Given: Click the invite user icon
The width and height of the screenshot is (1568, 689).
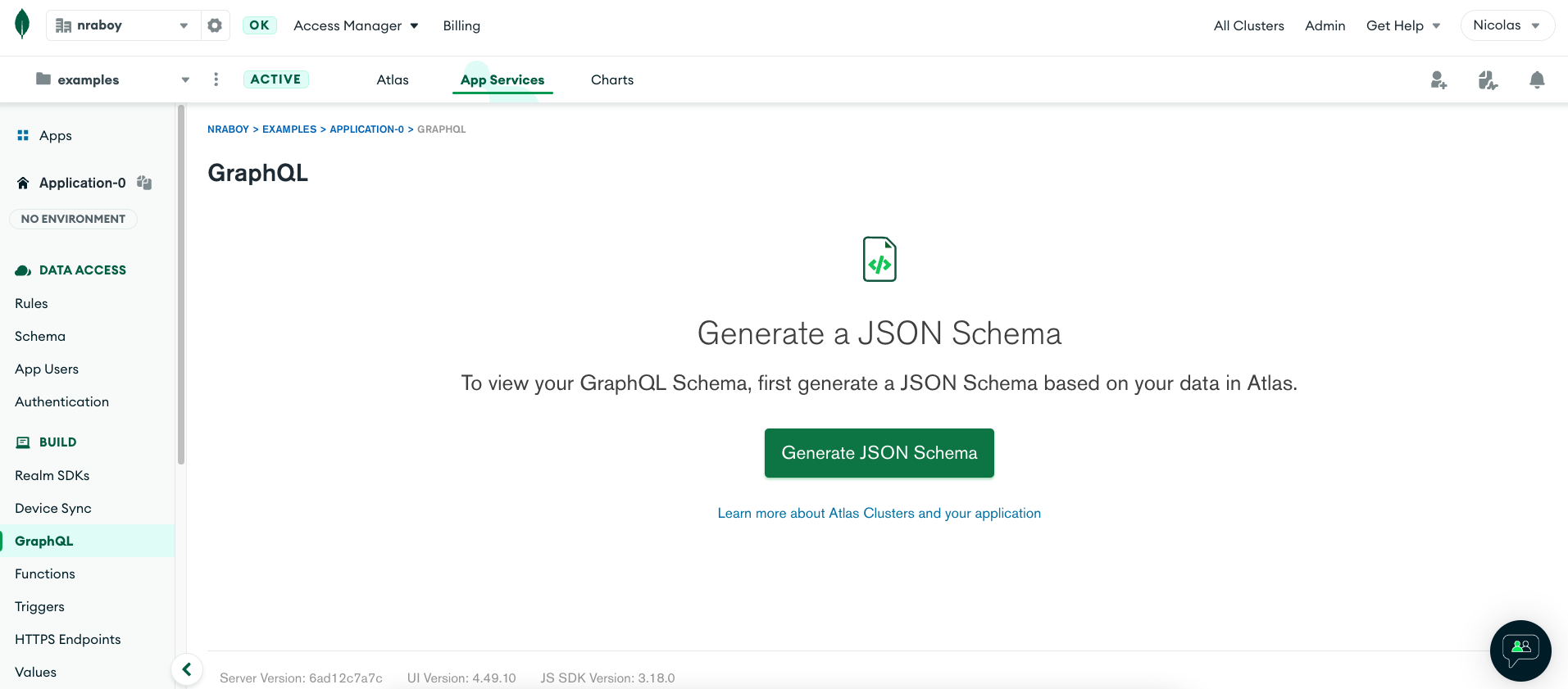Looking at the screenshot, I should (1438, 79).
